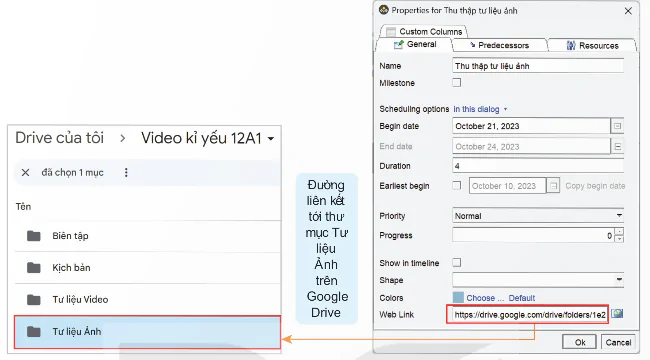The width and height of the screenshot is (650, 360).
Task: Select the Tư liệu Video folder
Action: pos(148,299)
